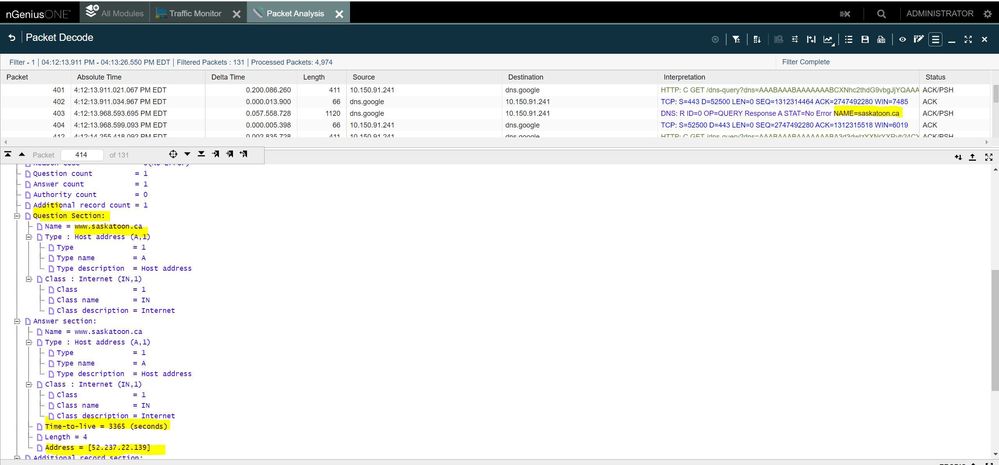This screenshot has width=999, height=465.
Task: Select the Length = 4 line
Action: [66, 437]
